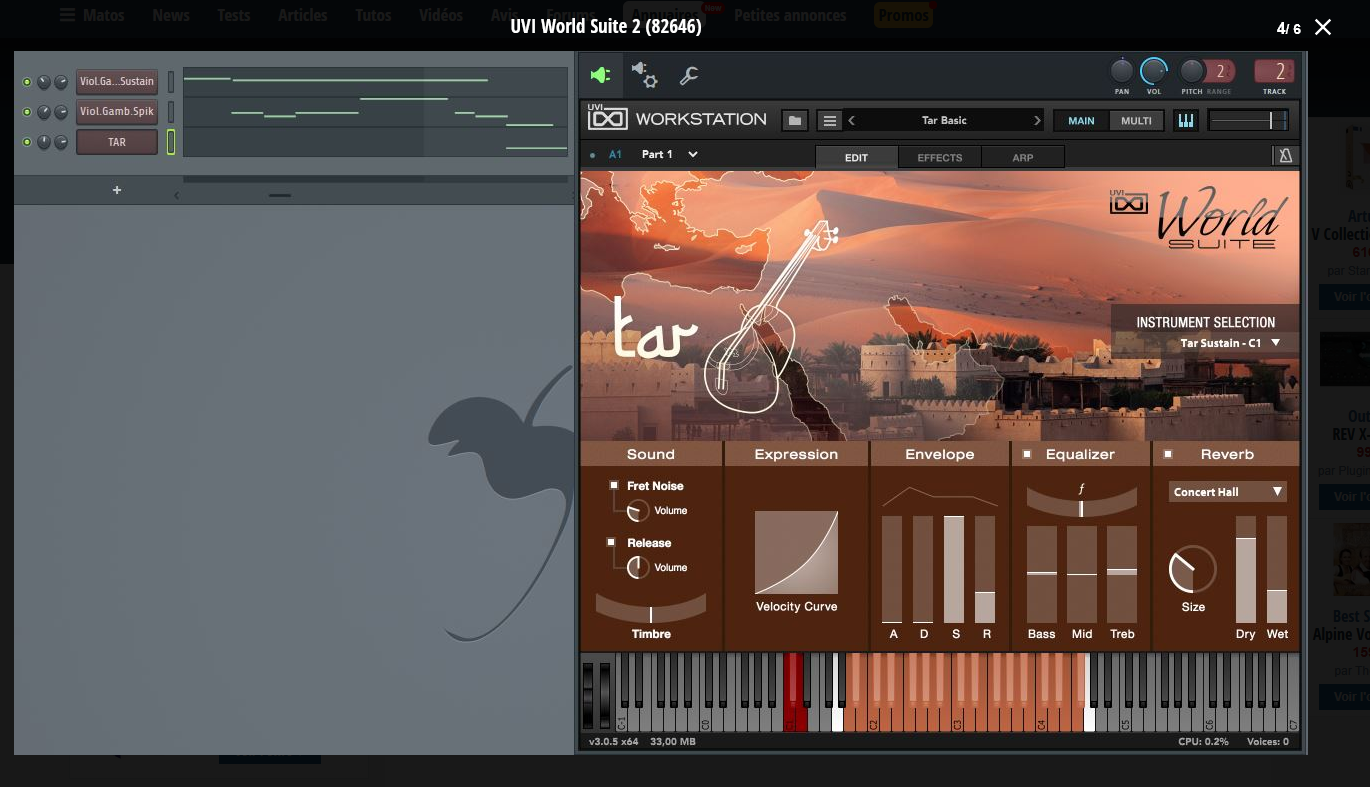
Task: Open the Concert Hall reverb type dropdown
Action: click(x=1227, y=492)
